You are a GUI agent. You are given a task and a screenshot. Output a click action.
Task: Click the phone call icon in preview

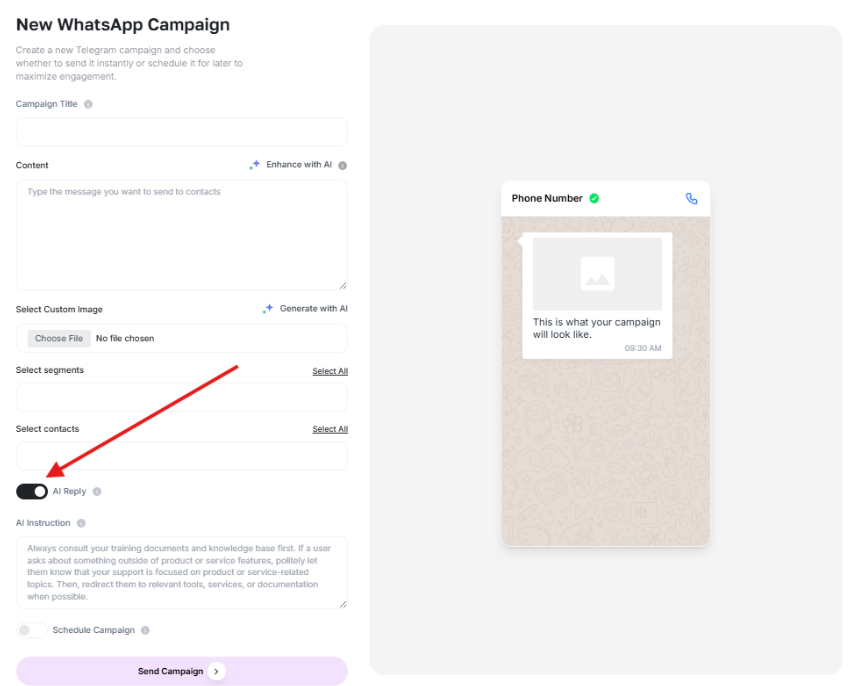pyautogui.click(x=692, y=199)
